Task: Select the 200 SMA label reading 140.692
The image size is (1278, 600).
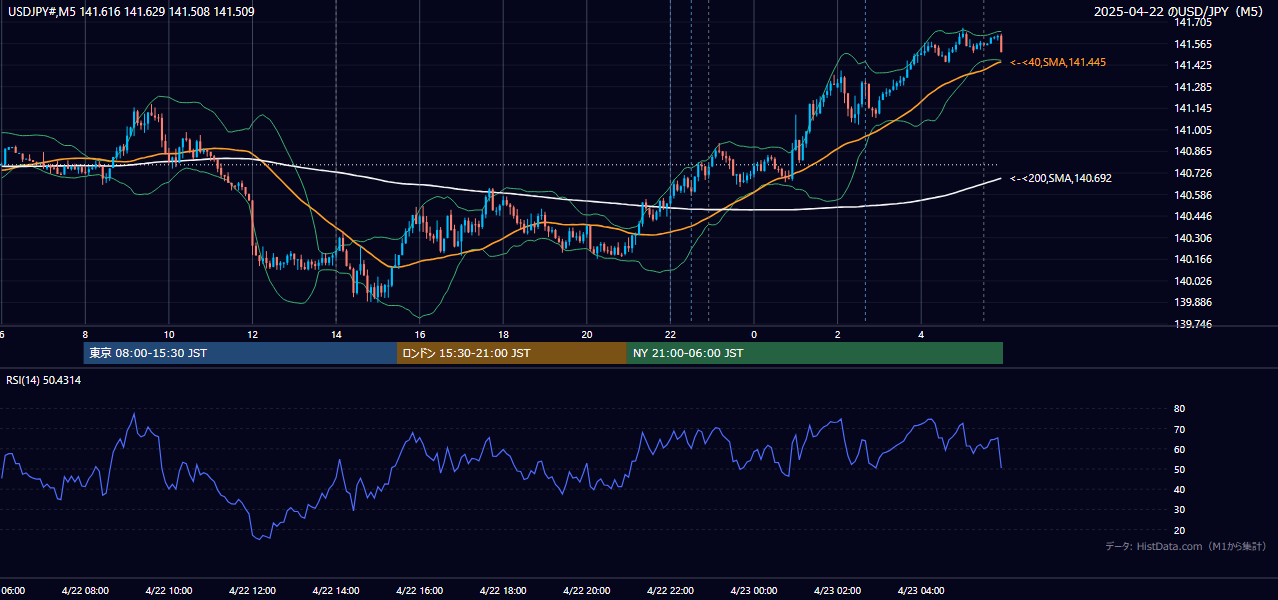Action: click(1060, 178)
